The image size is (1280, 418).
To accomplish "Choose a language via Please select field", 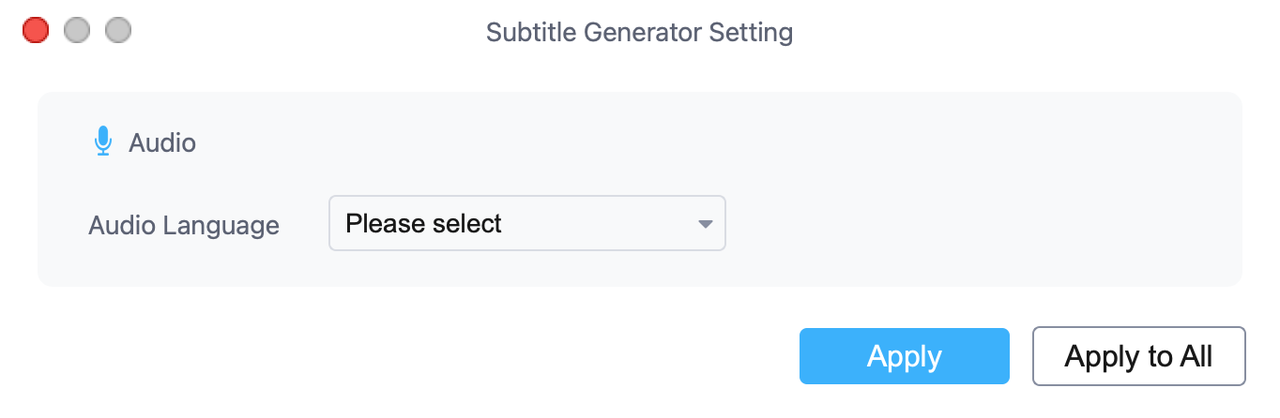I will 527,223.
